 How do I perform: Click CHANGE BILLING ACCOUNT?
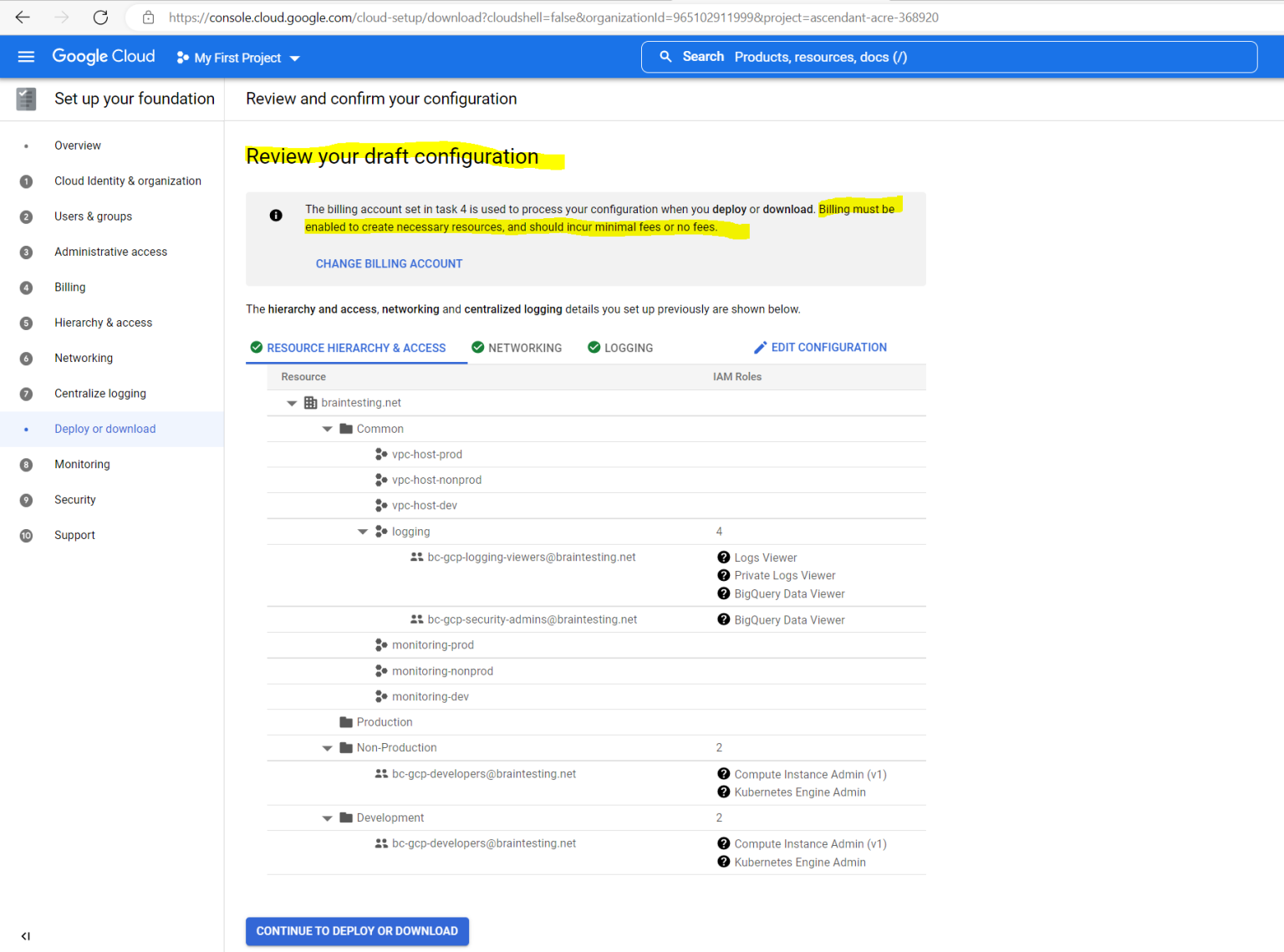pyautogui.click(x=389, y=263)
